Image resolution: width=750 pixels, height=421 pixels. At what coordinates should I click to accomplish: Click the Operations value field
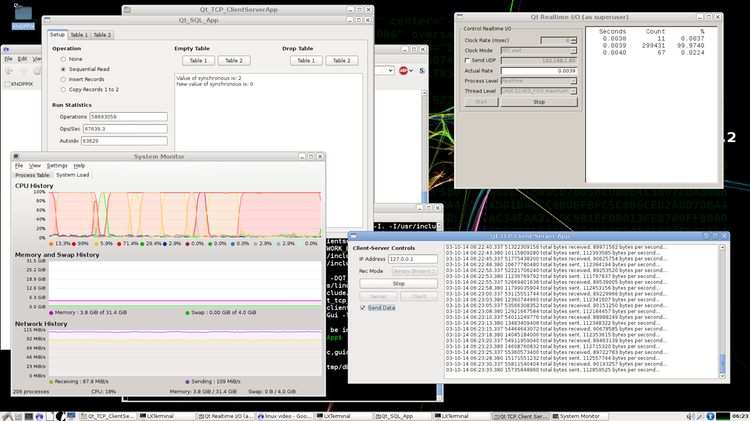(x=128, y=117)
